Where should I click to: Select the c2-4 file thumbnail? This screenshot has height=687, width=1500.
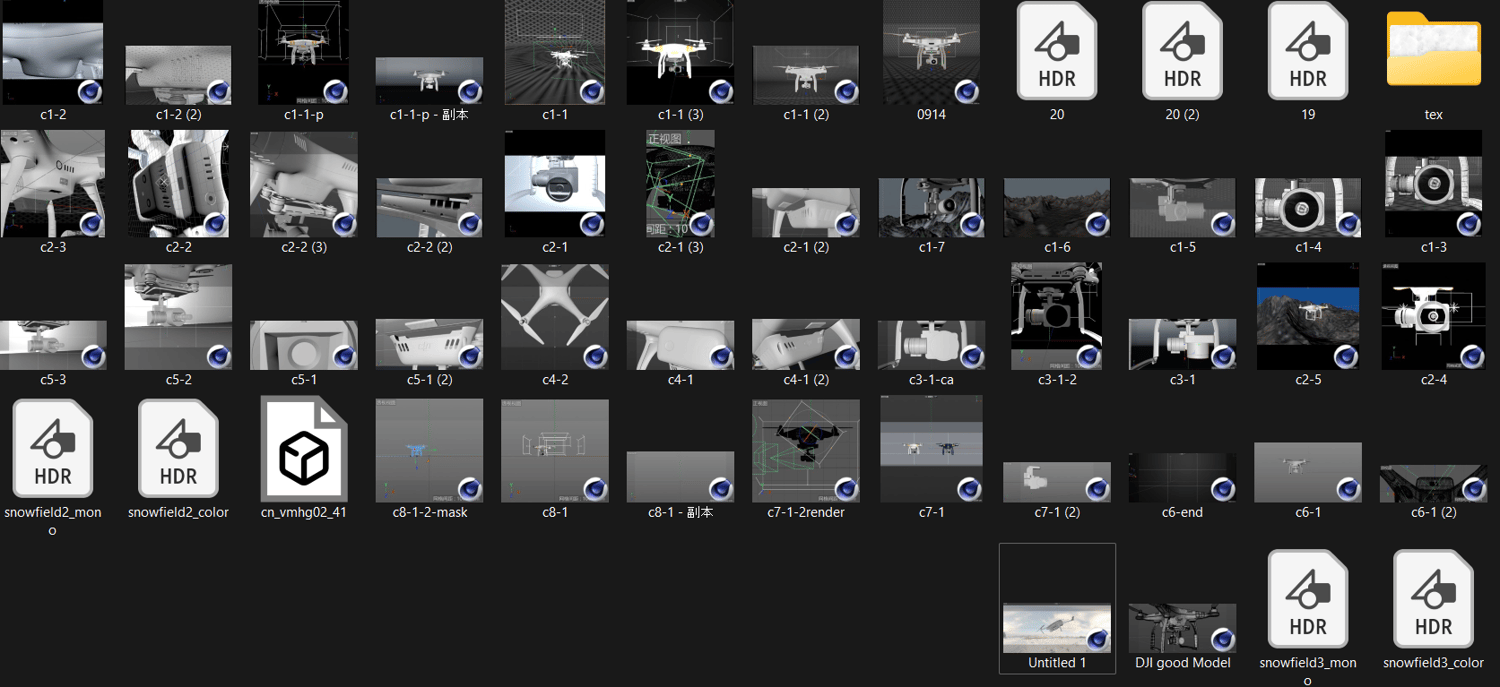[x=1433, y=316]
